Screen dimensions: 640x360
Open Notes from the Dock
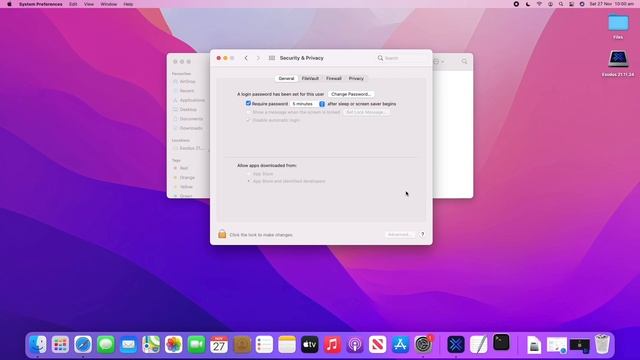coord(287,344)
